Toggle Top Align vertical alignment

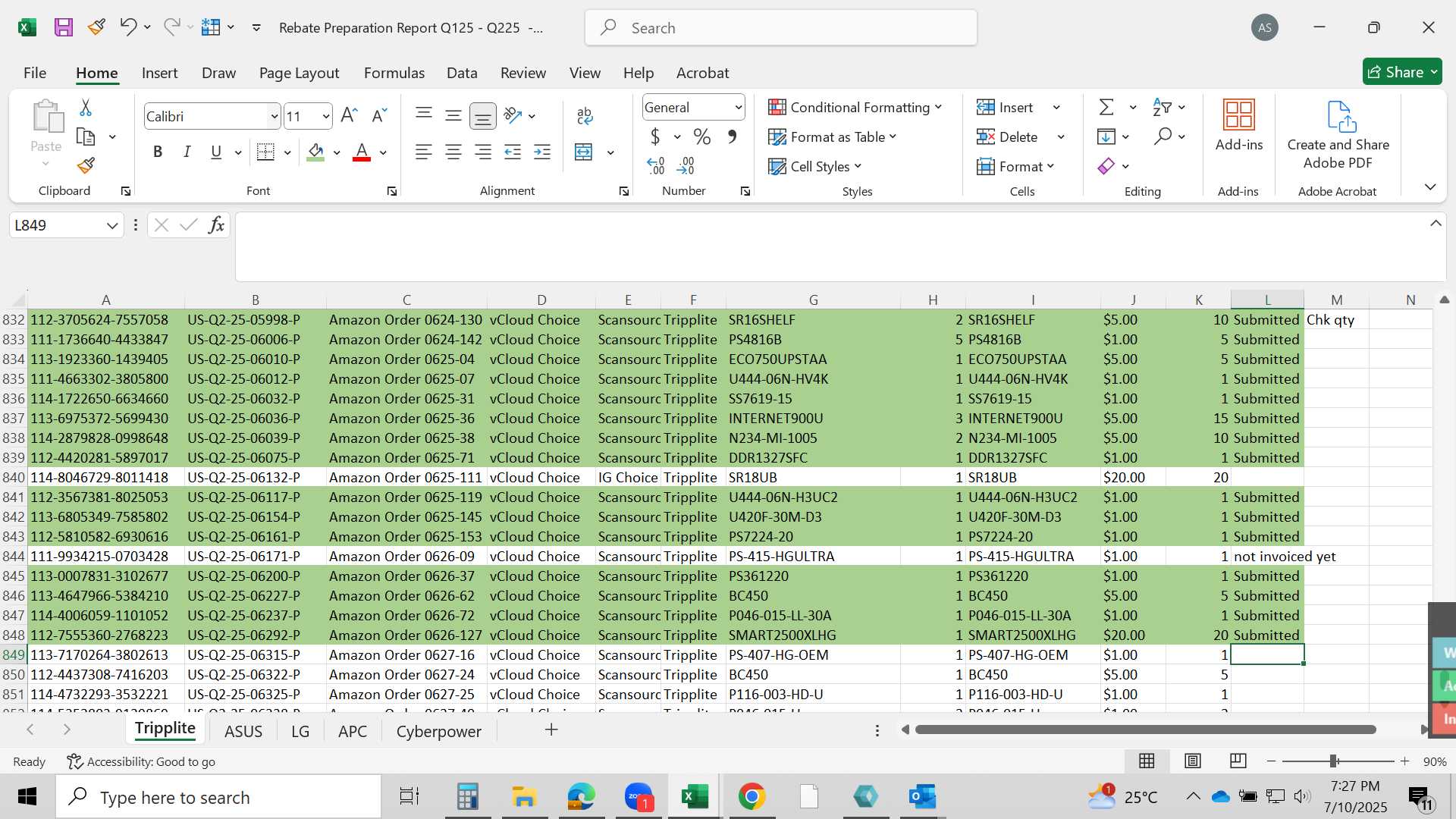[x=424, y=115]
